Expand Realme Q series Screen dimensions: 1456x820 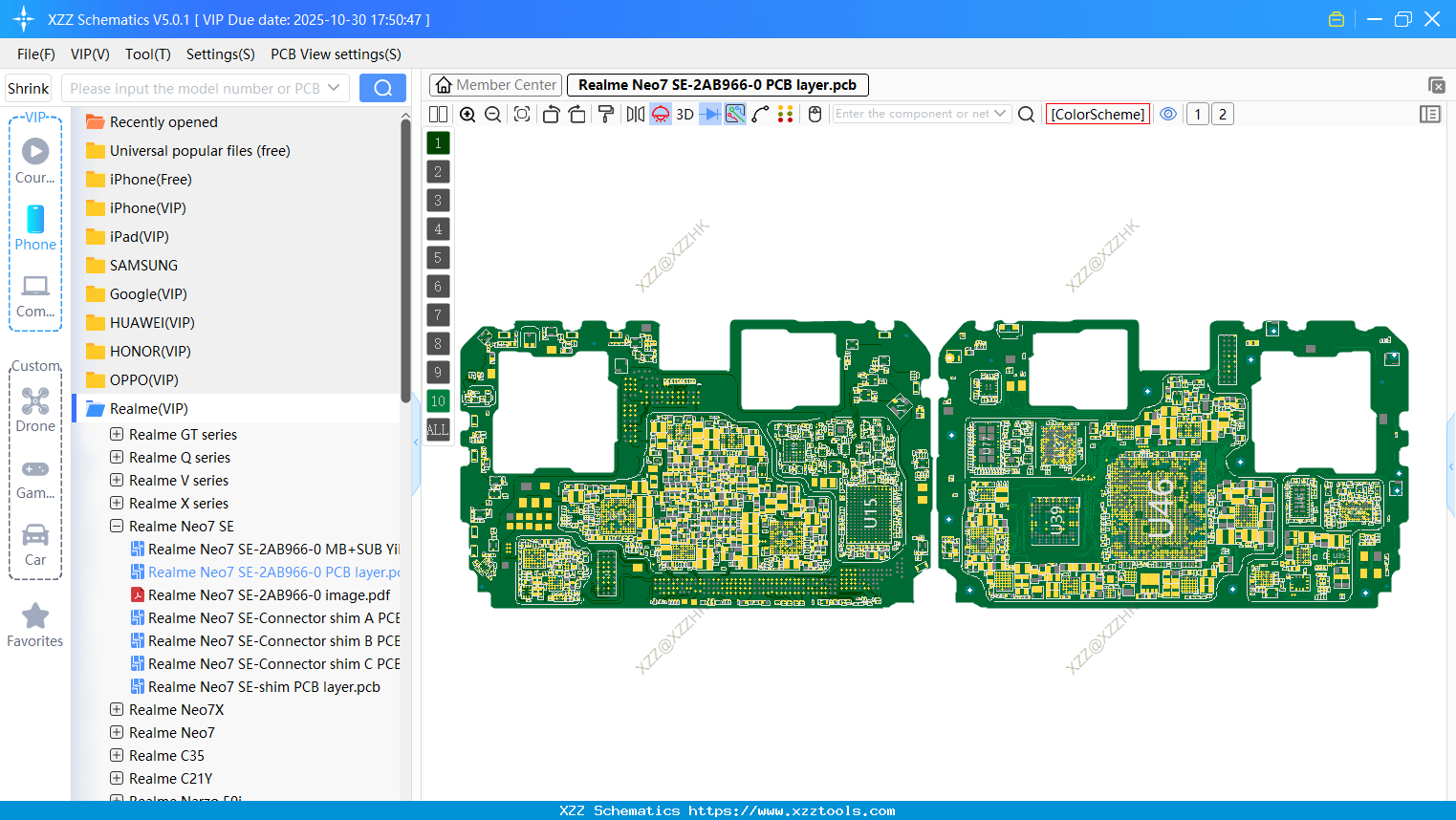point(117,457)
